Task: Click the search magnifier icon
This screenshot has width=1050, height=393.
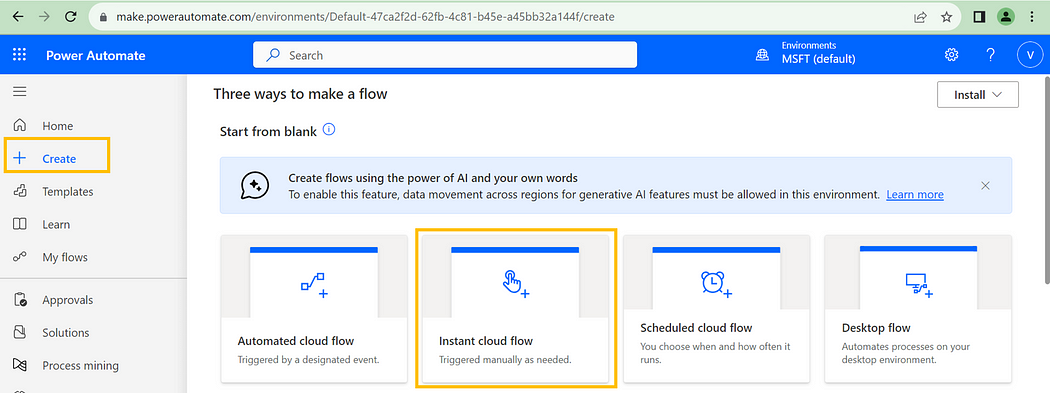Action: tap(273, 56)
